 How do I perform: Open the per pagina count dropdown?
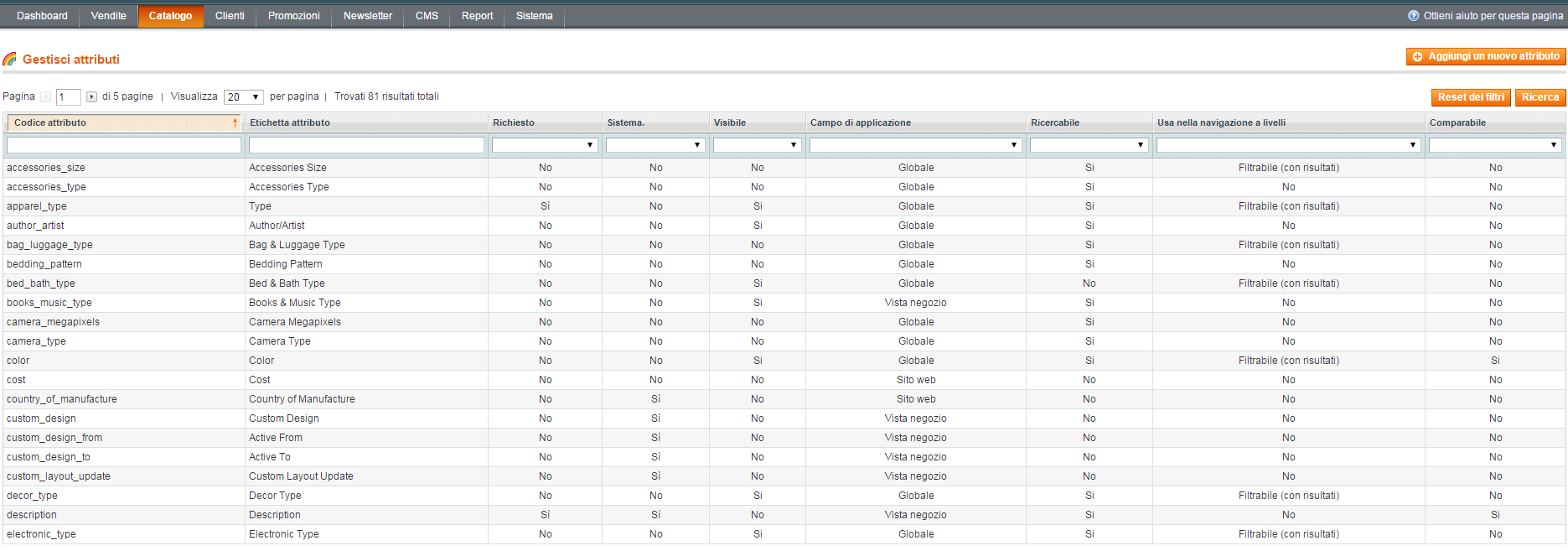pyautogui.click(x=244, y=97)
